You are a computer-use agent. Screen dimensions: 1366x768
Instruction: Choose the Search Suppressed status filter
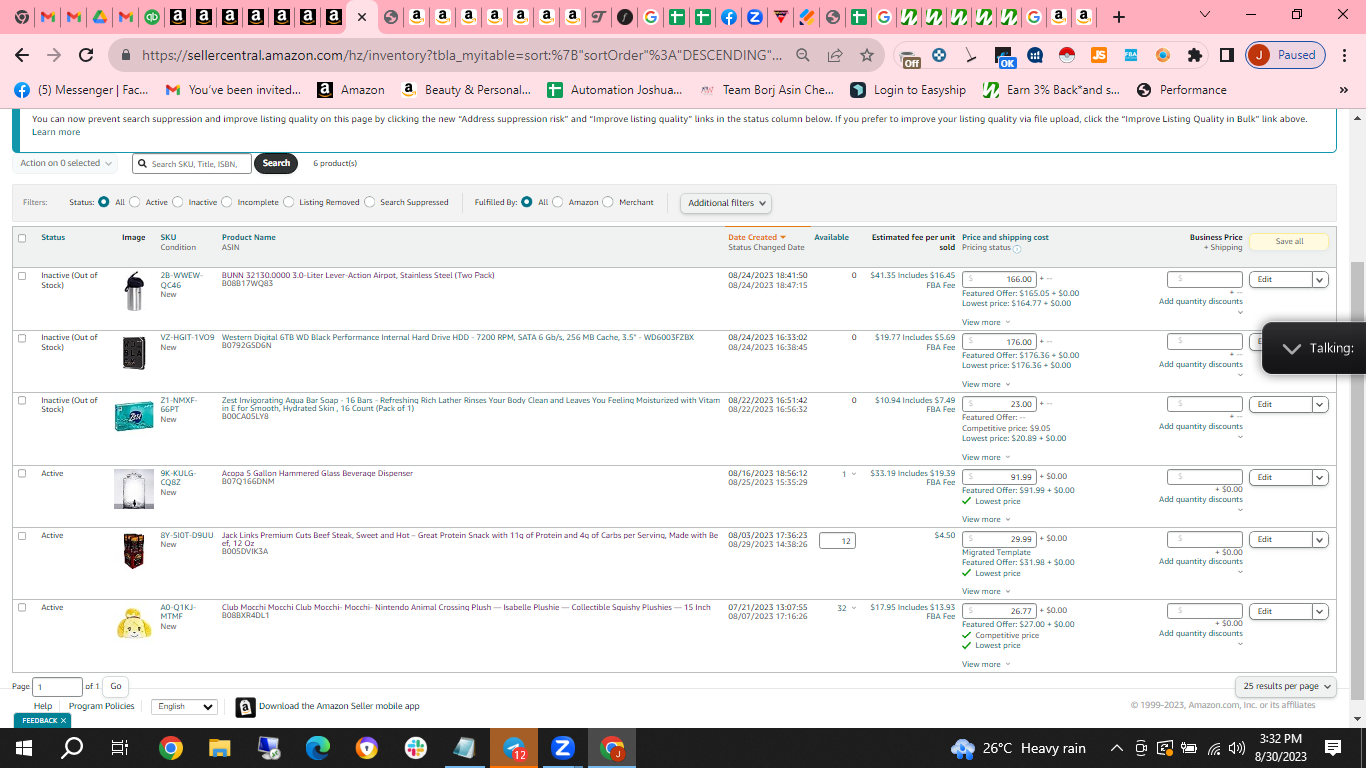(370, 202)
